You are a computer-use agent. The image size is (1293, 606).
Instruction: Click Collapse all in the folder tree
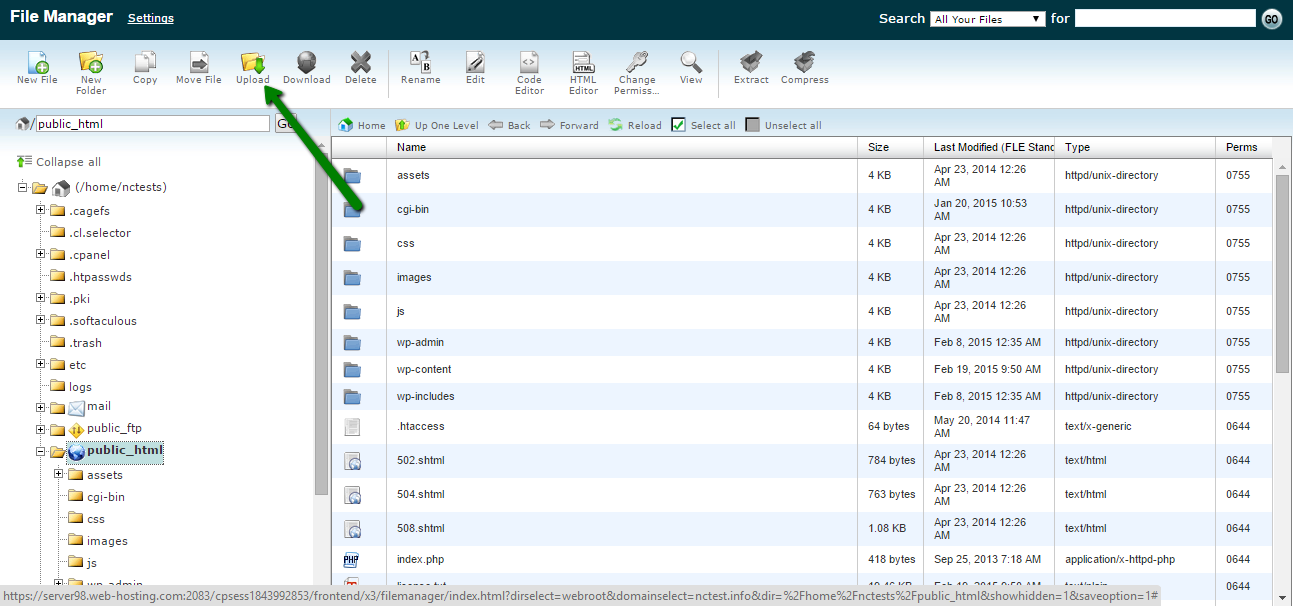pyautogui.click(x=68, y=162)
